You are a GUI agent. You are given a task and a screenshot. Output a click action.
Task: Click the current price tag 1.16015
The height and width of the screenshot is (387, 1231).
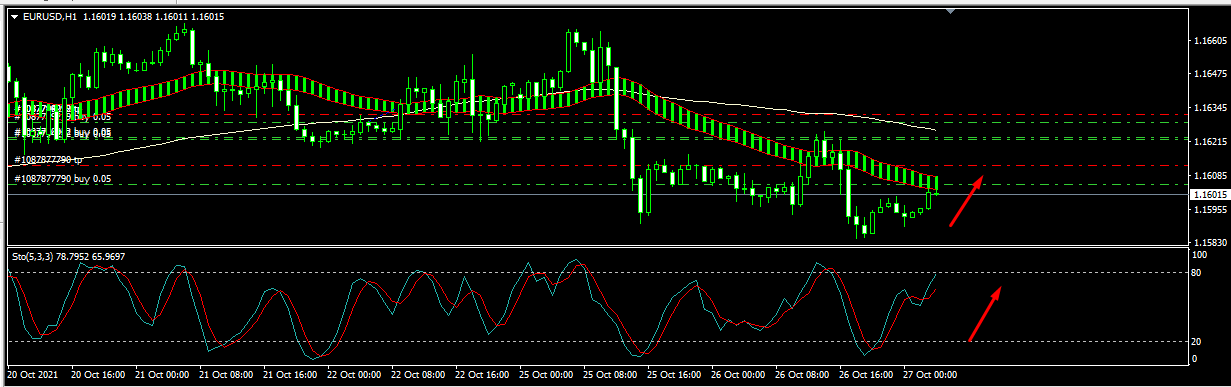[x=1211, y=196]
